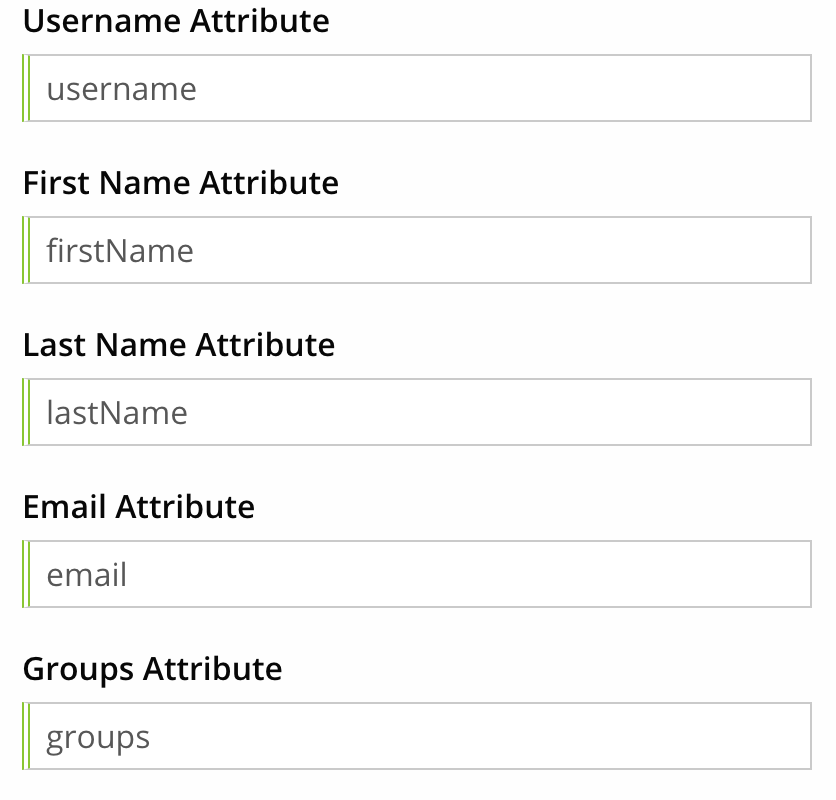This screenshot has height=800, width=836.
Task: Place cursor in the username field
Action: 417,88
